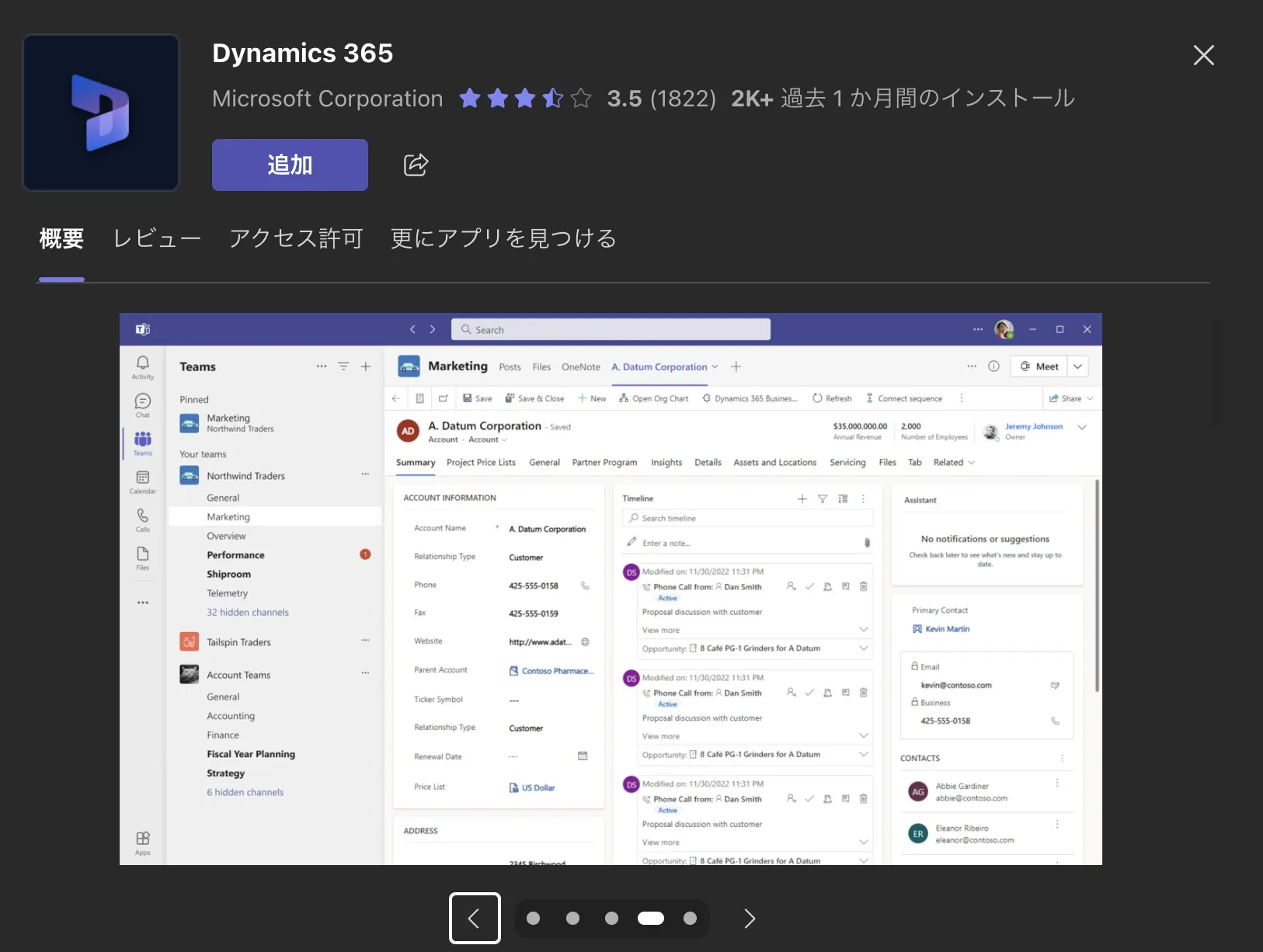Switch to the レビュー tab
The width and height of the screenshot is (1263, 952).
pyautogui.click(x=157, y=238)
